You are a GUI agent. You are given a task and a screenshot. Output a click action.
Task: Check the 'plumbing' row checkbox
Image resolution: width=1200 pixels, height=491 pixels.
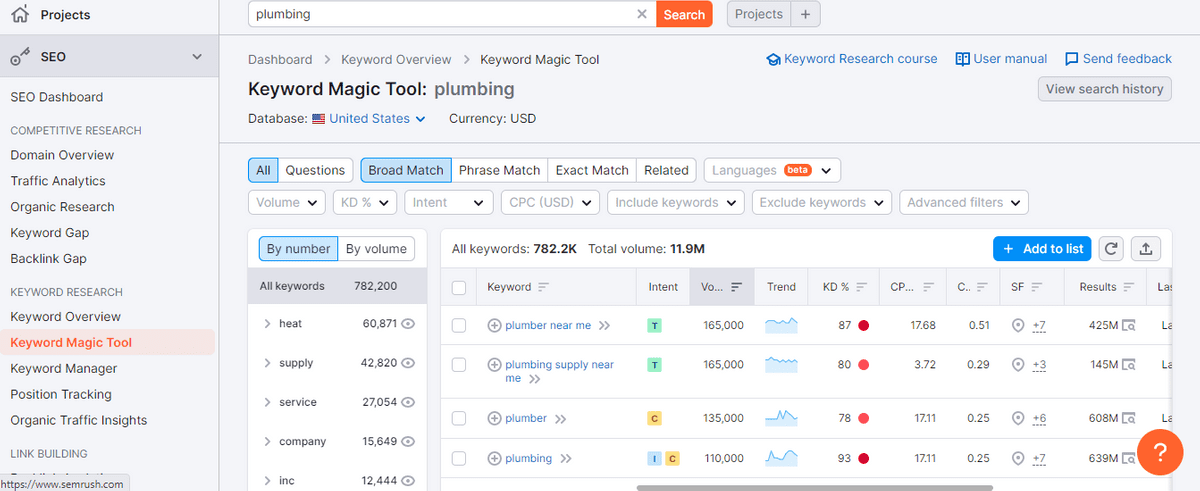pos(459,458)
